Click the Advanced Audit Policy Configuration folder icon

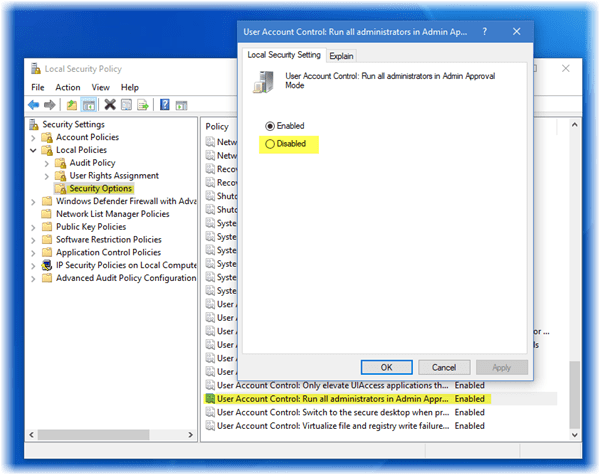tap(47, 277)
